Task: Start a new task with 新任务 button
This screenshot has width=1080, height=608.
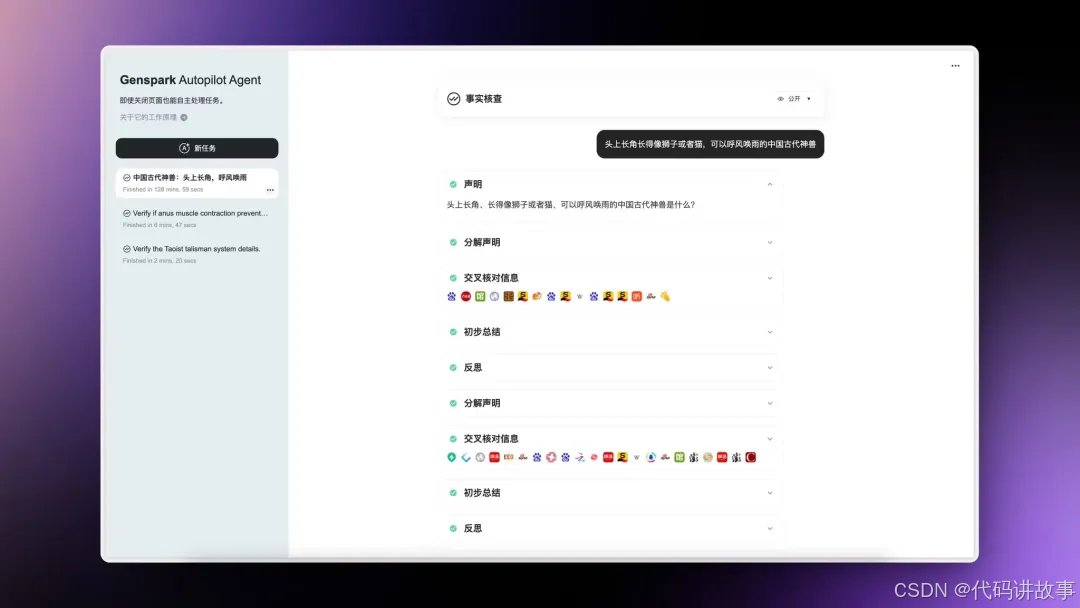Action: click(x=197, y=148)
